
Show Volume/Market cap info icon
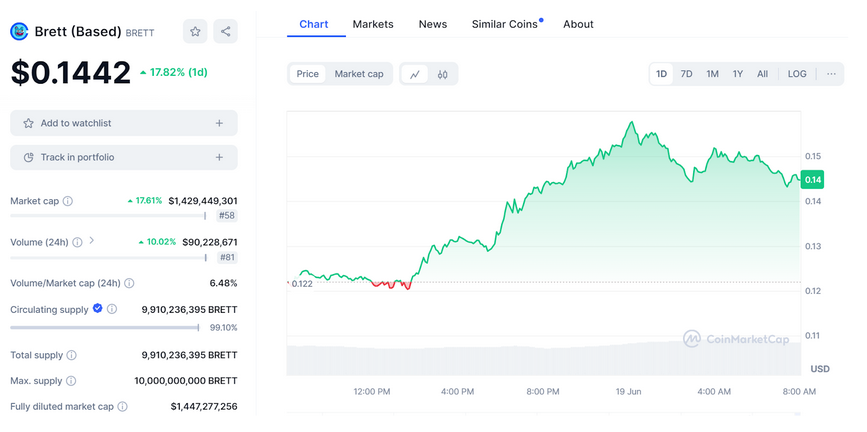click(x=129, y=283)
